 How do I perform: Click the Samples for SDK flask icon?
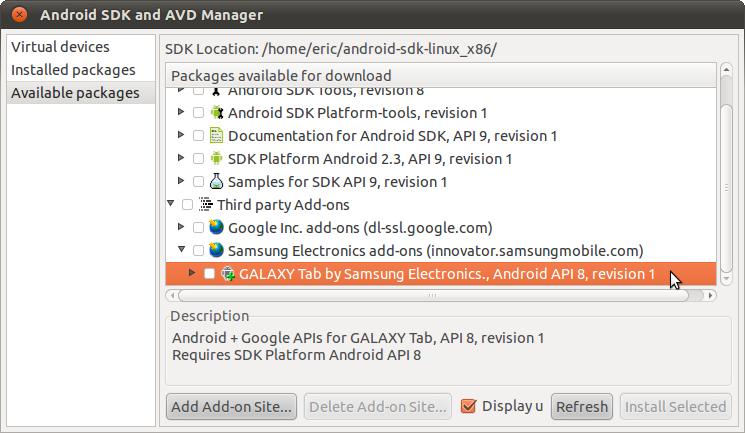click(x=216, y=181)
